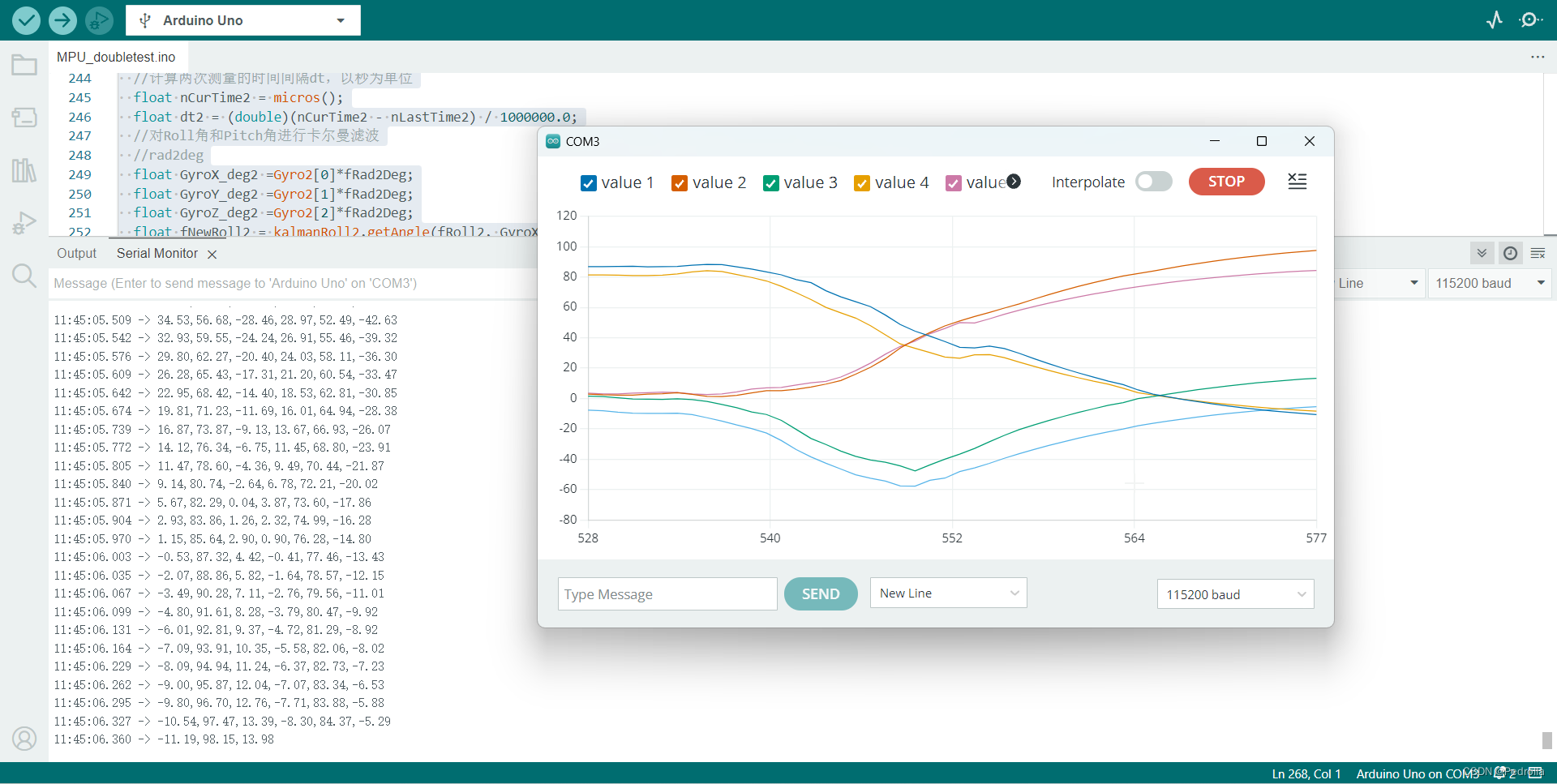The width and height of the screenshot is (1557, 784).
Task: Upload the sketch using the arrow icon
Action: click(62, 20)
